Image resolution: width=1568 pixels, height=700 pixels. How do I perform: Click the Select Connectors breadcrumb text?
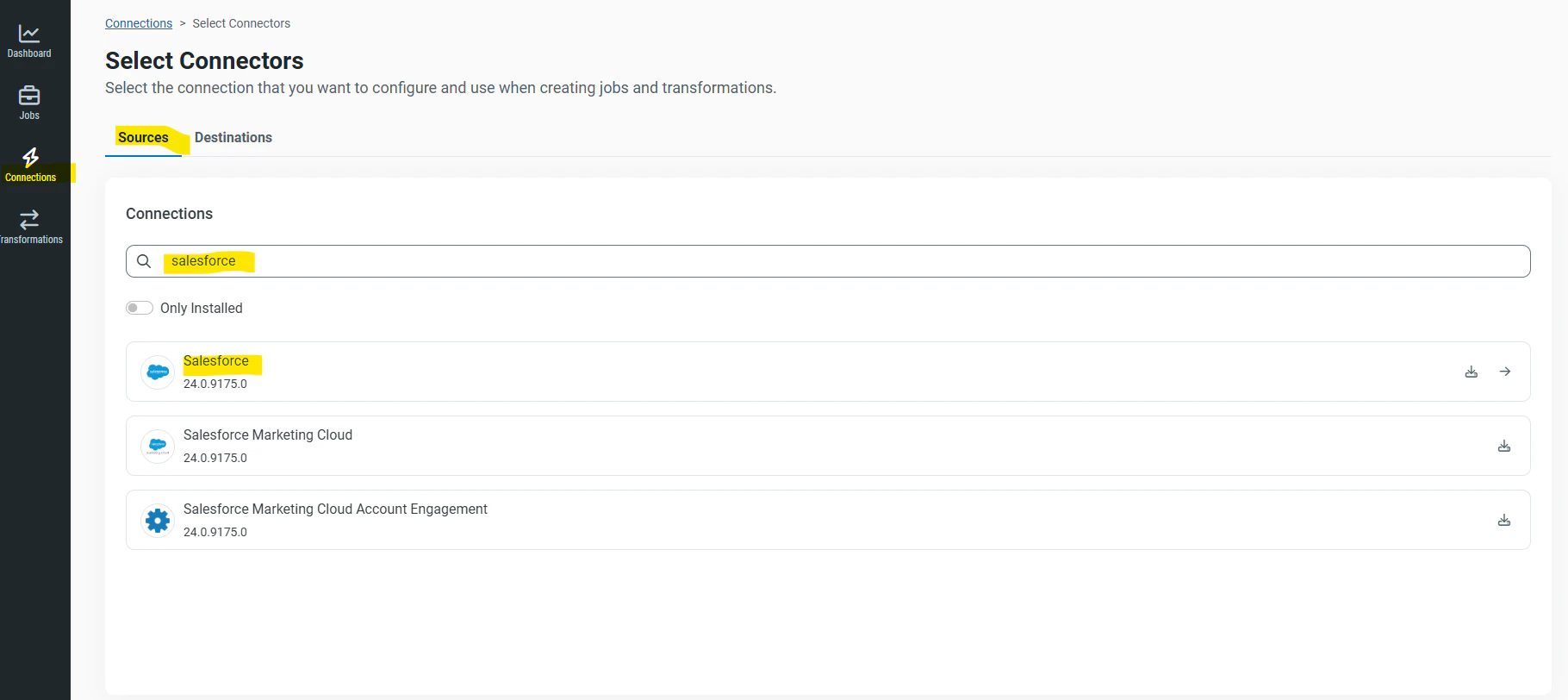coord(241,23)
